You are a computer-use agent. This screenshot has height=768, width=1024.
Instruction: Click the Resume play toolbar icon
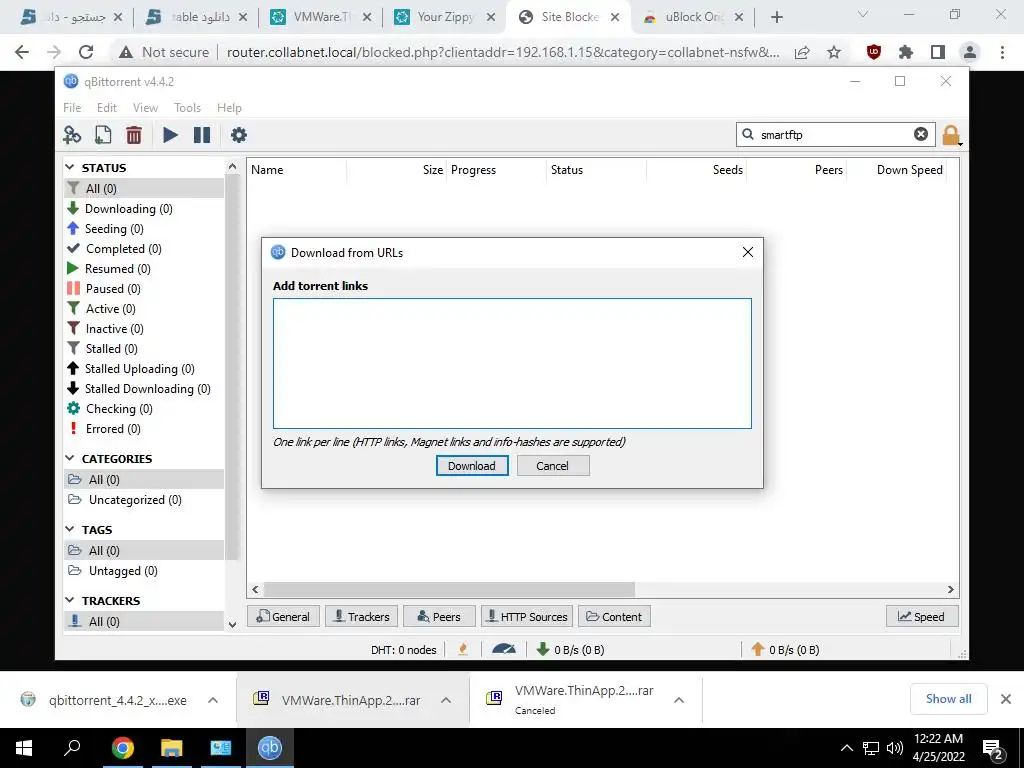[170, 135]
